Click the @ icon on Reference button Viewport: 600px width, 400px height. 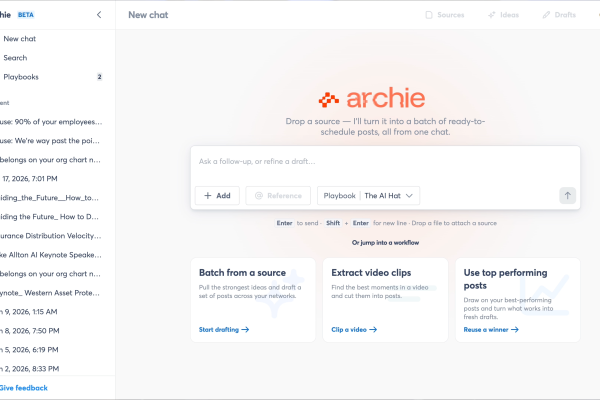259,196
